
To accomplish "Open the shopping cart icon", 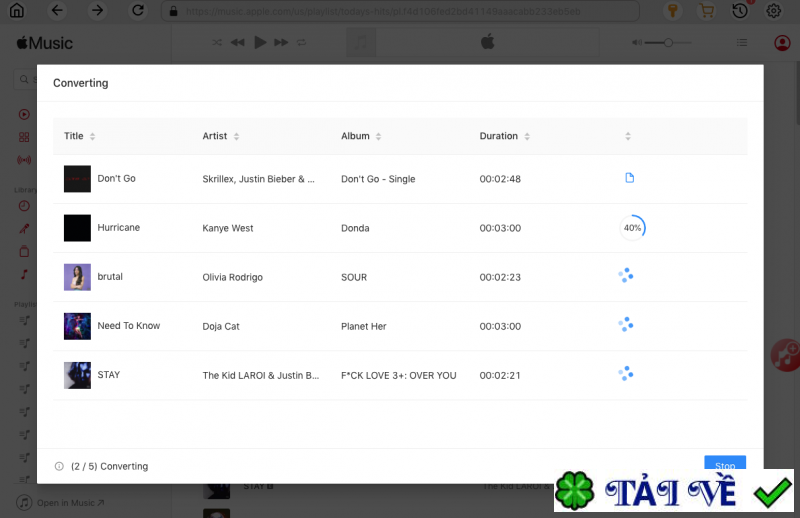I will click(x=707, y=11).
